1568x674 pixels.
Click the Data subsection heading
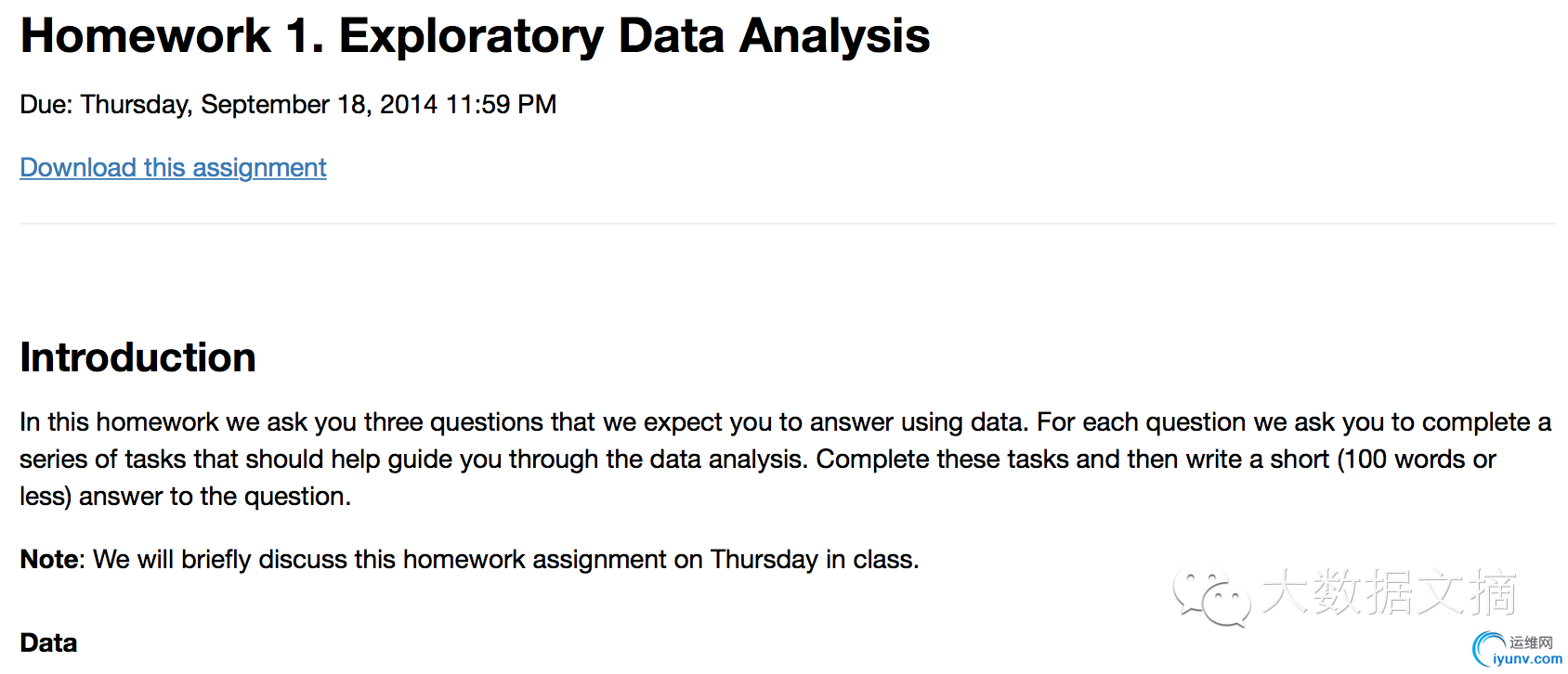pyautogui.click(x=48, y=642)
